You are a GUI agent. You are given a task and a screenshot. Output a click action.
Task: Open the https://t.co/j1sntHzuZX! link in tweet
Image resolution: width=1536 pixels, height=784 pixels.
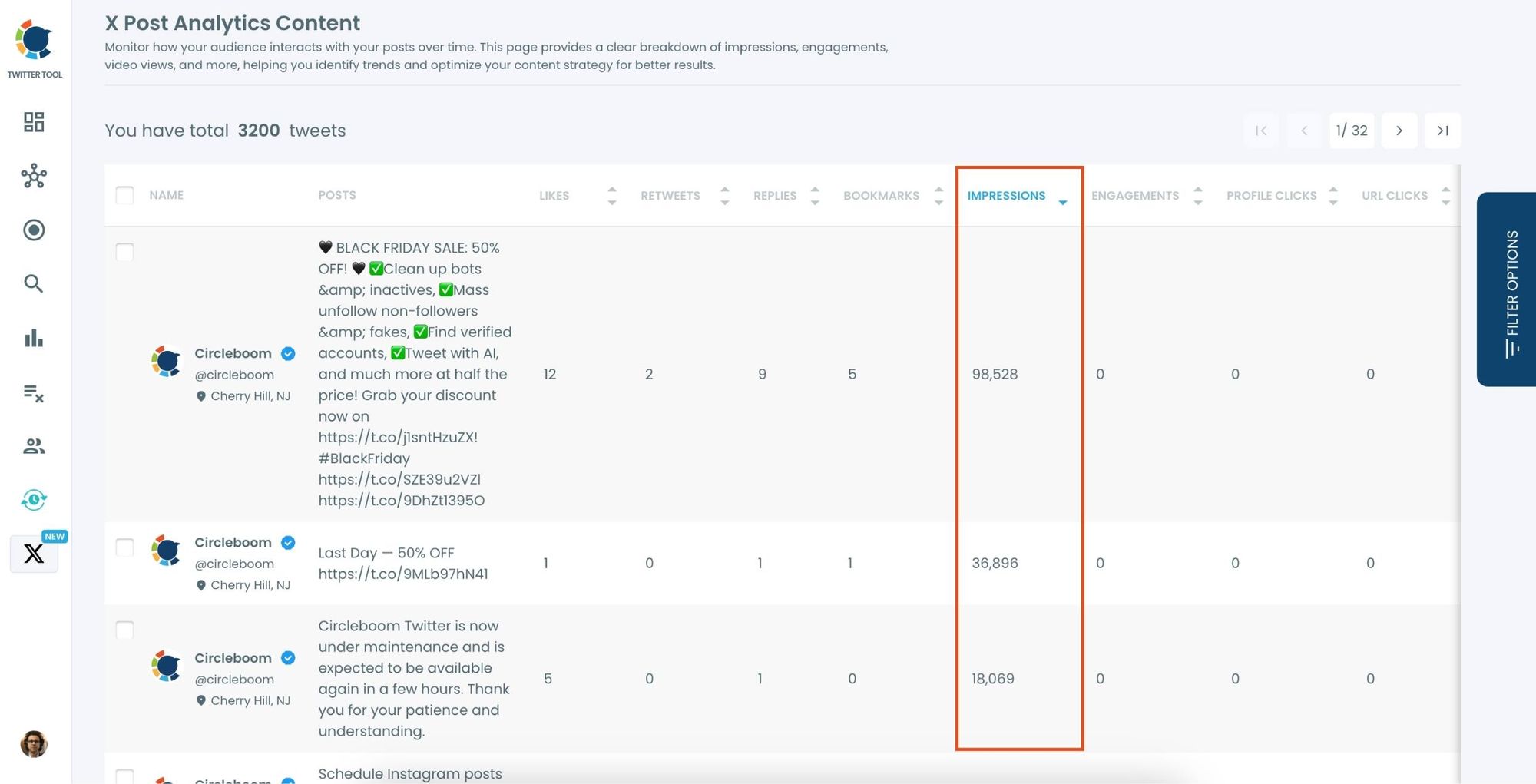point(398,438)
